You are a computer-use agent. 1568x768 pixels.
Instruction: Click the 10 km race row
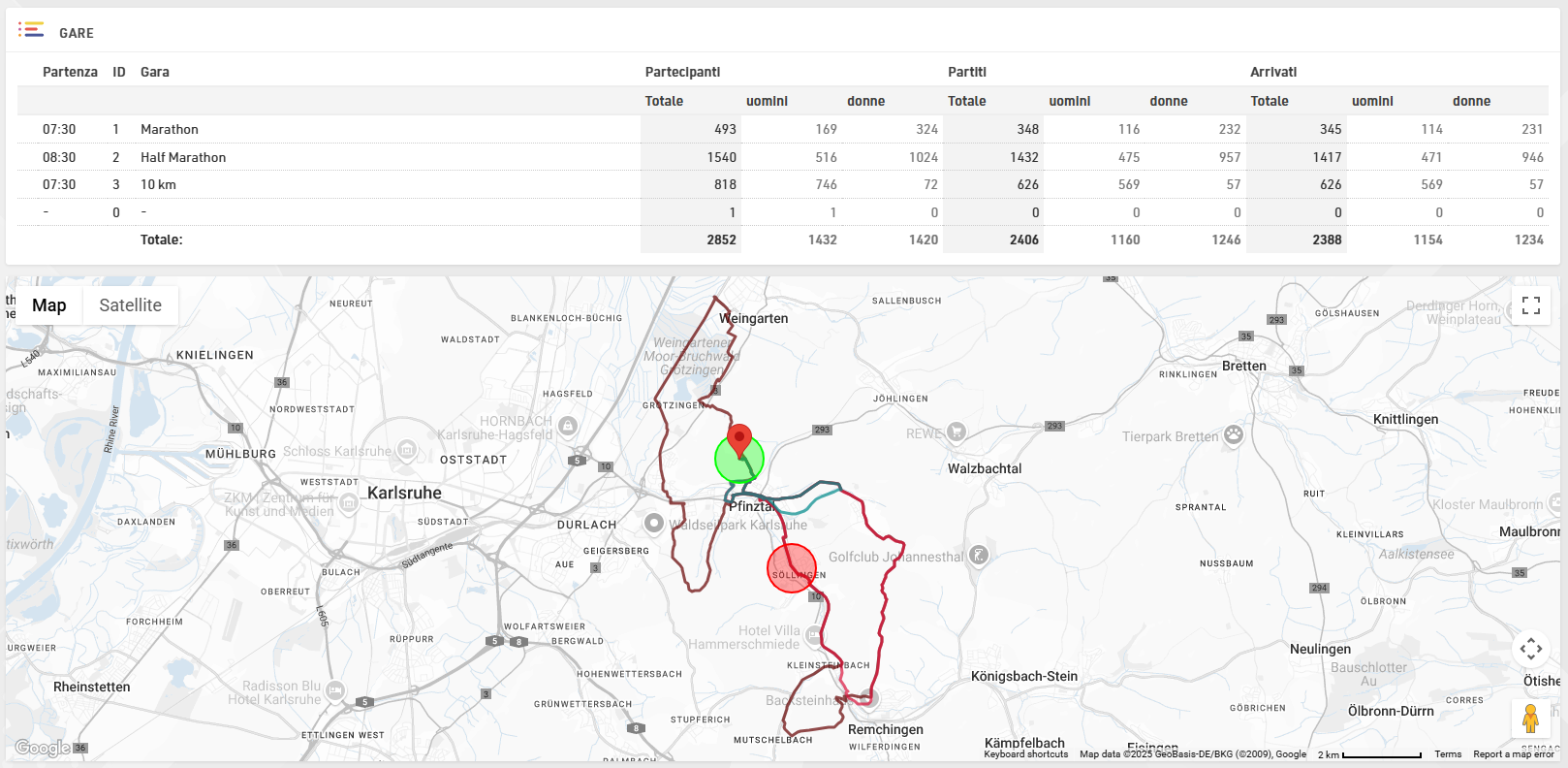click(158, 184)
